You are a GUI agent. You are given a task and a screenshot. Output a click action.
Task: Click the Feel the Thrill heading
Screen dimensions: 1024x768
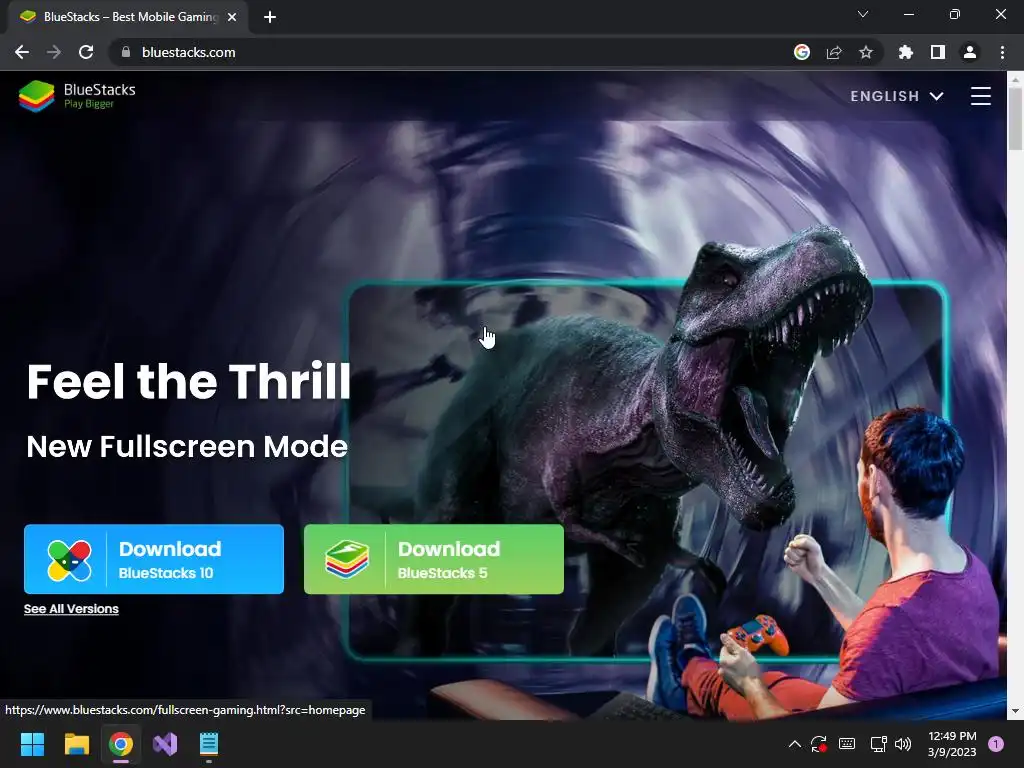click(189, 381)
